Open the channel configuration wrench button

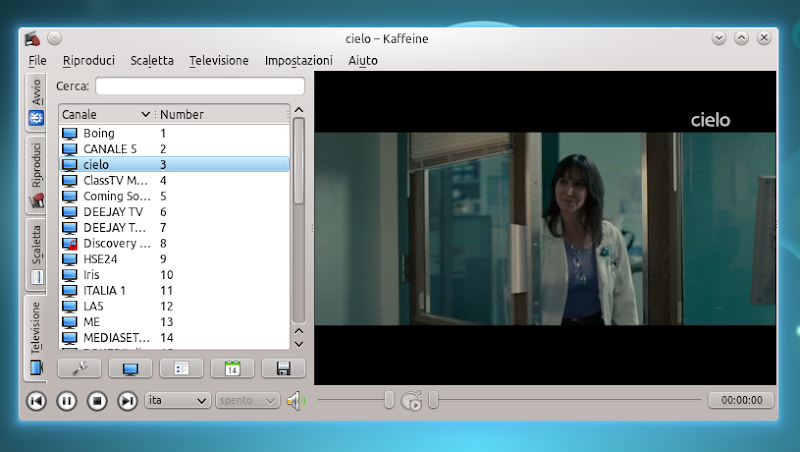[x=79, y=368]
